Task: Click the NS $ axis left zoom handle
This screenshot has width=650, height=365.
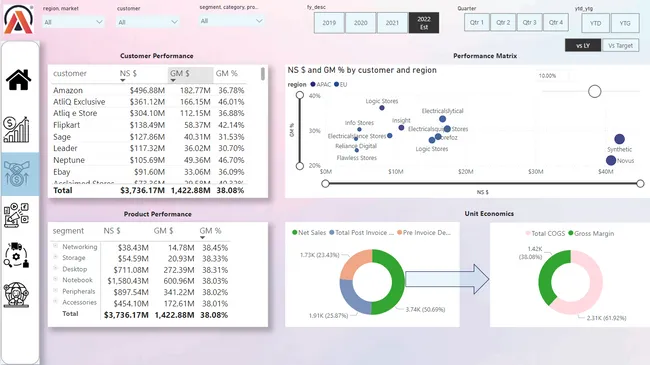Action: point(325,183)
